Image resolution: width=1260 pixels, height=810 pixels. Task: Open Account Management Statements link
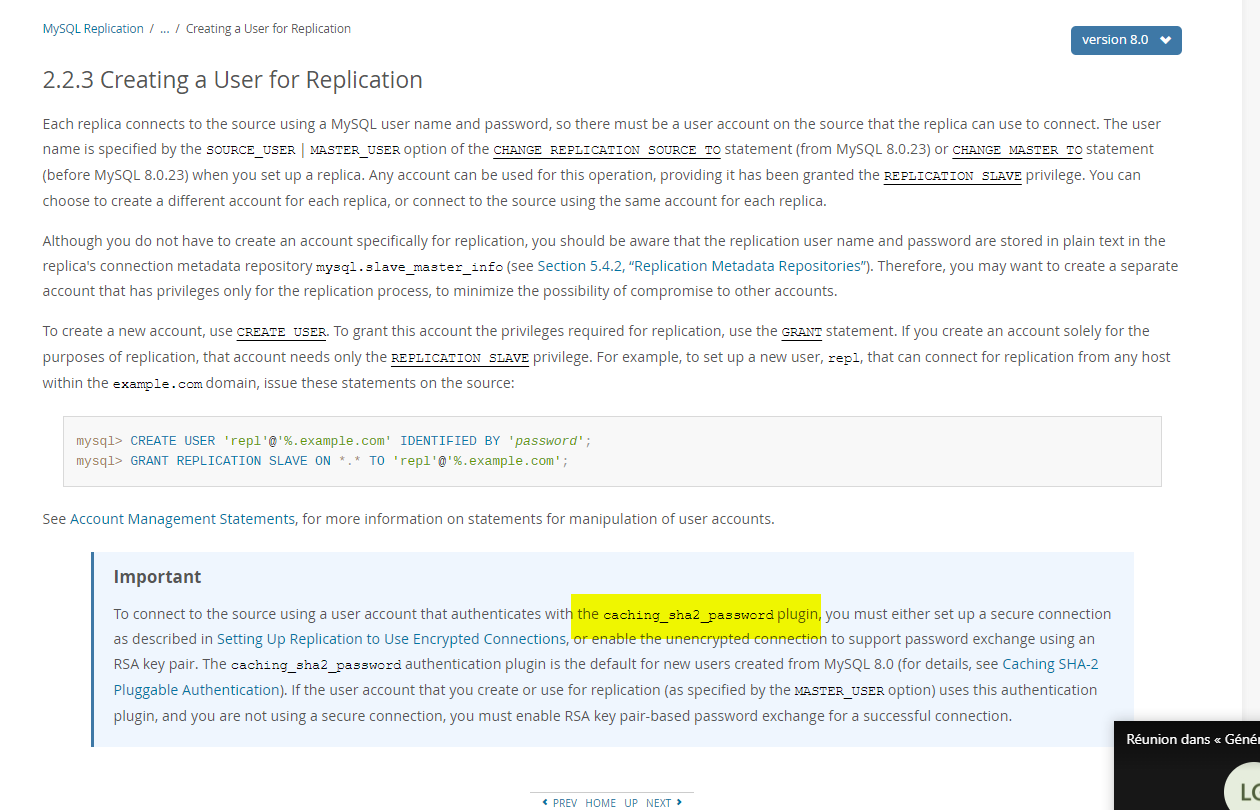pyautogui.click(x=182, y=519)
